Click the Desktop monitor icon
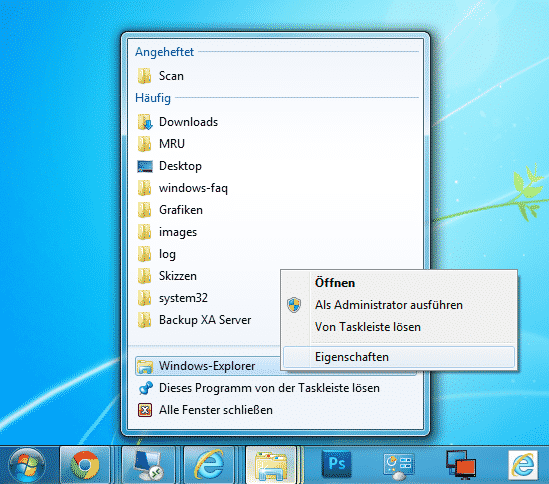Screen dimensions: 549x484 pyautogui.click(x=145, y=166)
